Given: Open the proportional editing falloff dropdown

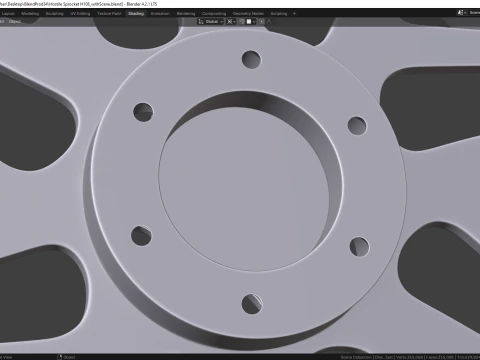Looking at the screenshot, I should click(x=271, y=22).
